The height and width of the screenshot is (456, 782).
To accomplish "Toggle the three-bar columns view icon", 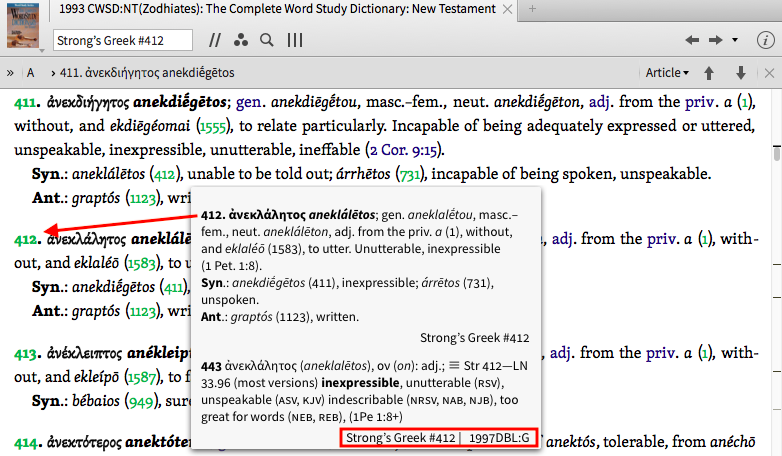I will (x=295, y=41).
